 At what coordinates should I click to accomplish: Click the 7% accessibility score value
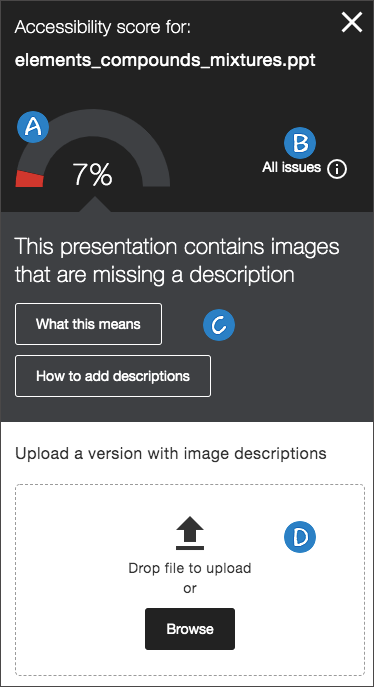[x=92, y=174]
